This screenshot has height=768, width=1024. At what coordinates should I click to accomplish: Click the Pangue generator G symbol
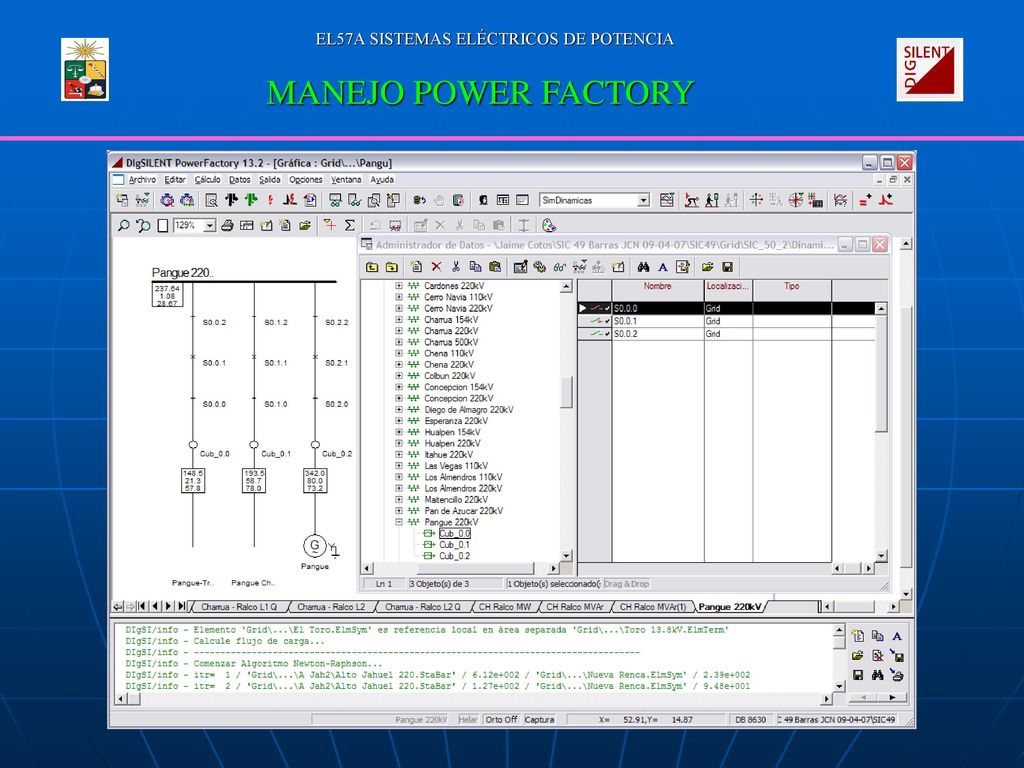click(x=315, y=545)
